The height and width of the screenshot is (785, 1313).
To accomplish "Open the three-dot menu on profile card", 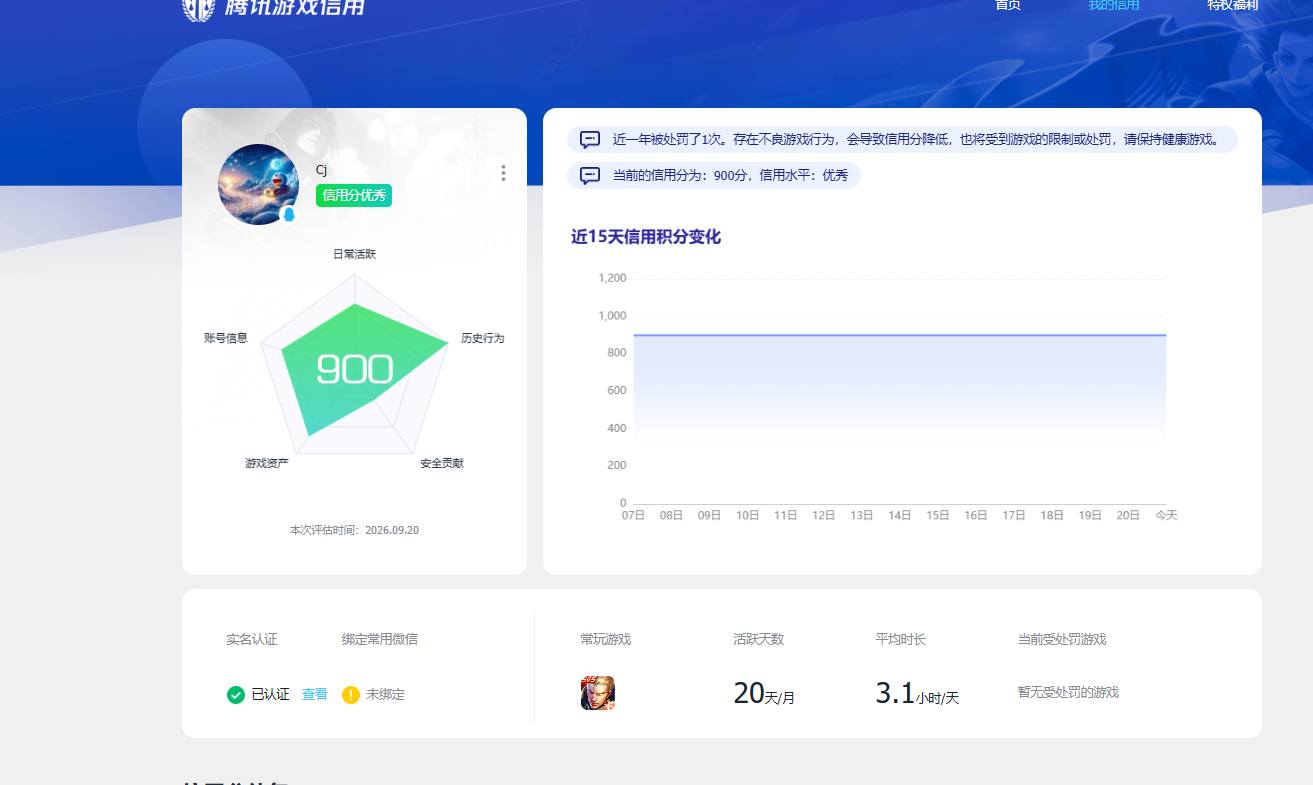I will coord(503,173).
